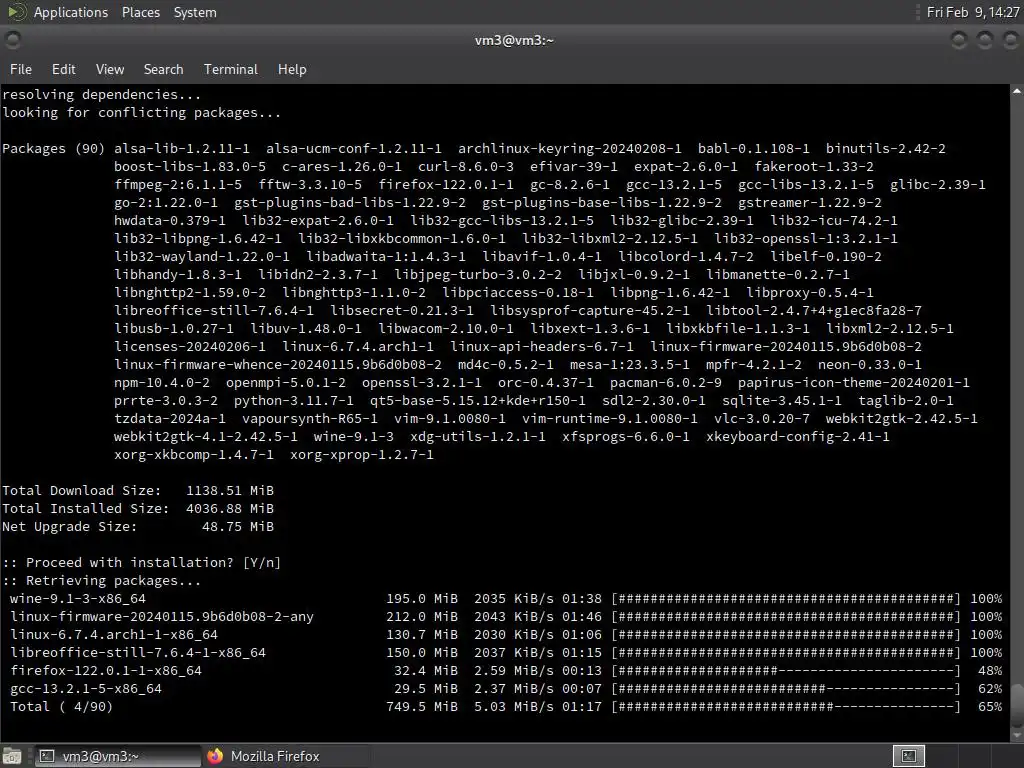Click package name 'python-3.11.7-1'
Screen dimensions: 1024x768
[294, 401]
